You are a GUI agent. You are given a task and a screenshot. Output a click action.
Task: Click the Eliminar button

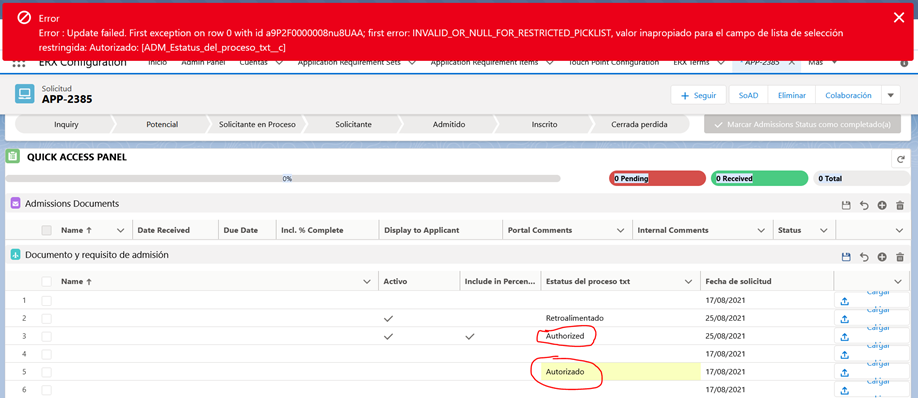tap(792, 95)
